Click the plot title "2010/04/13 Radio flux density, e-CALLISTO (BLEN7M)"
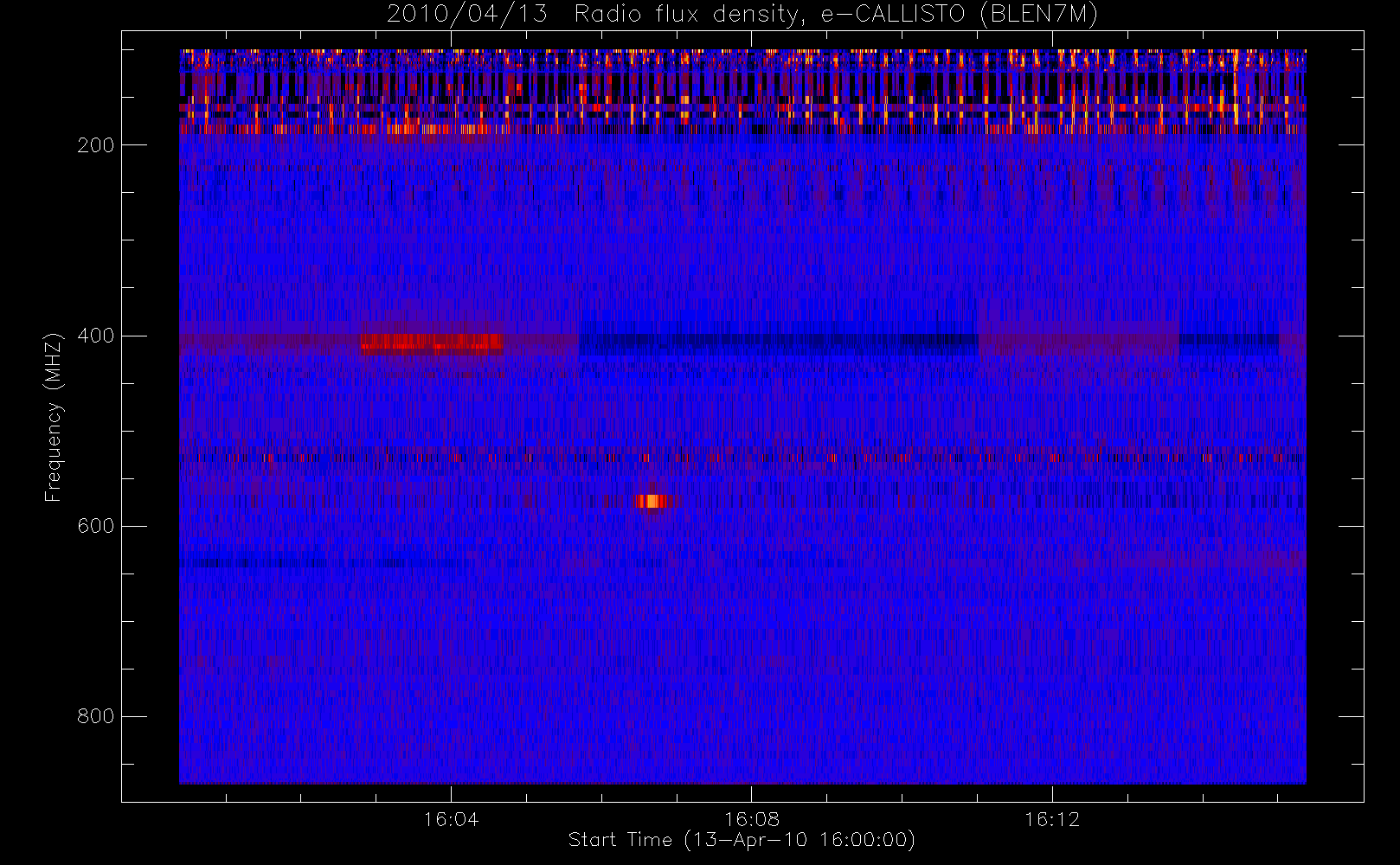 click(742, 15)
